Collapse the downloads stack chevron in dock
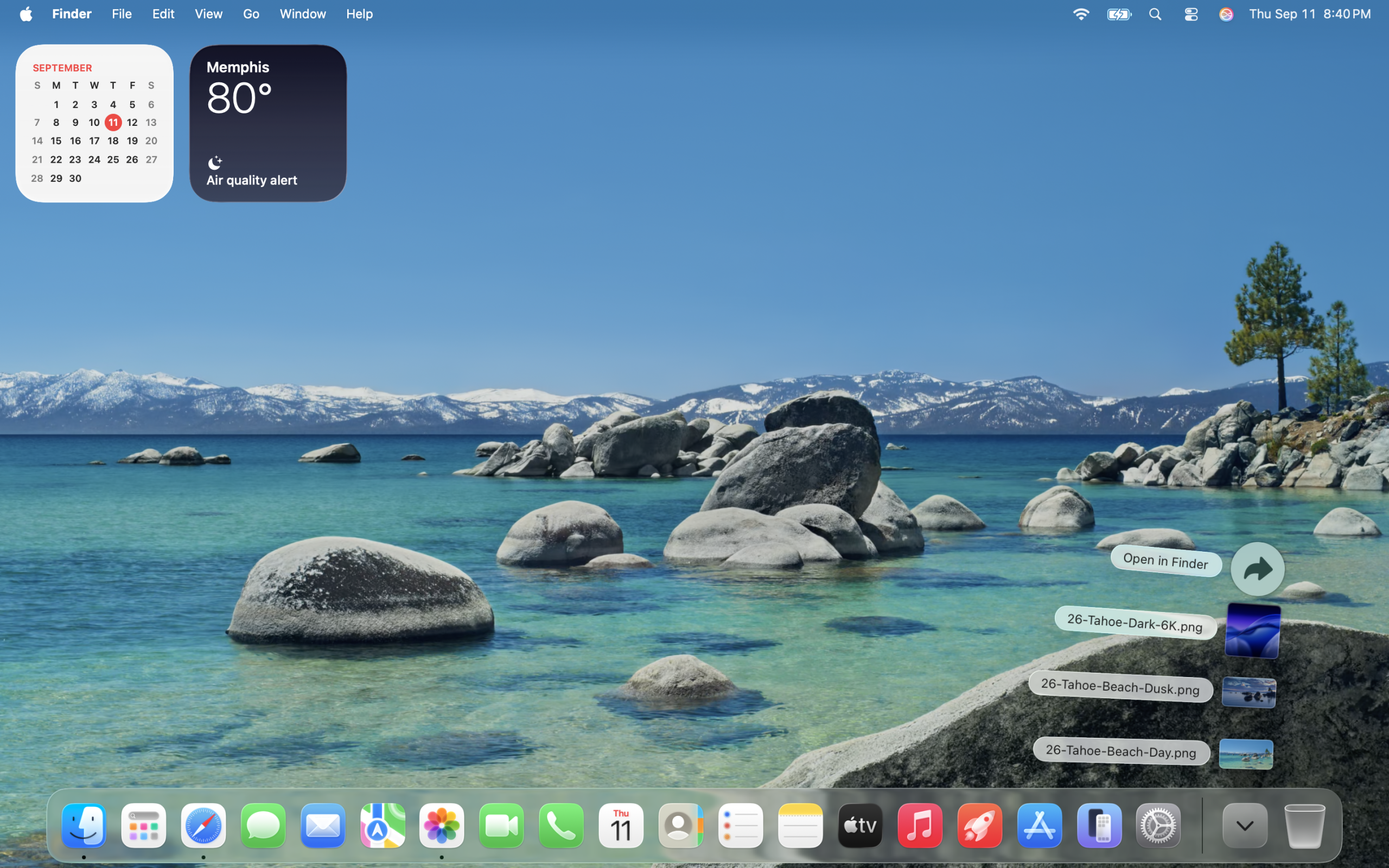 (1244, 826)
